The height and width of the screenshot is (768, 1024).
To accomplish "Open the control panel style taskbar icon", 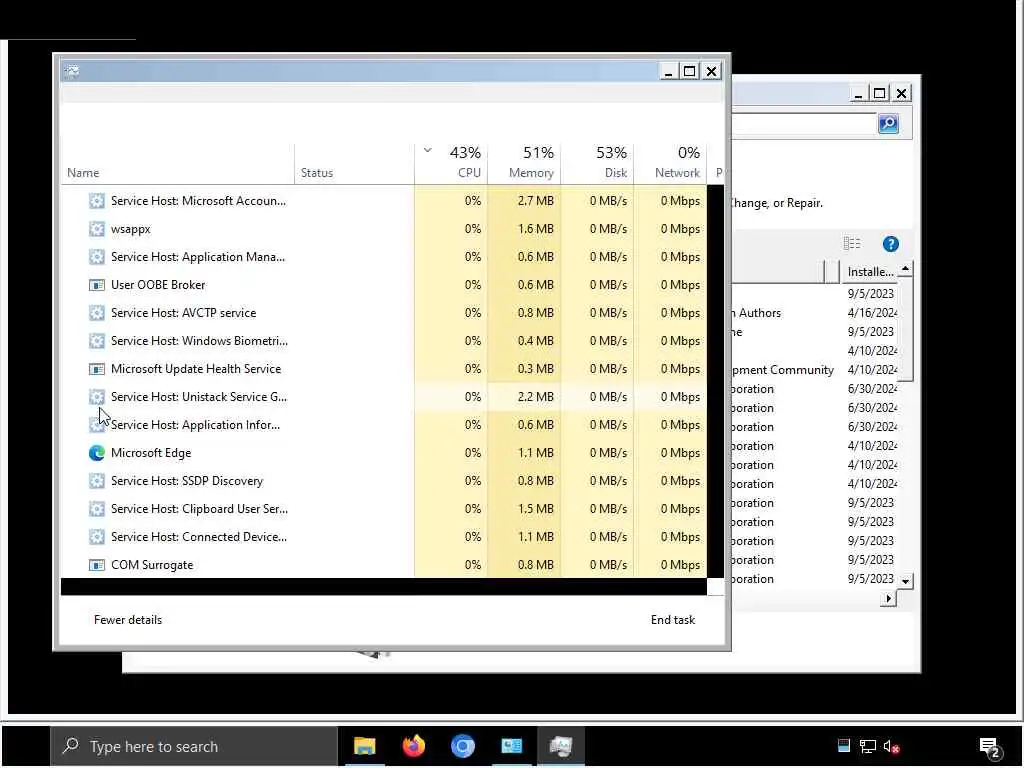I will click(511, 746).
